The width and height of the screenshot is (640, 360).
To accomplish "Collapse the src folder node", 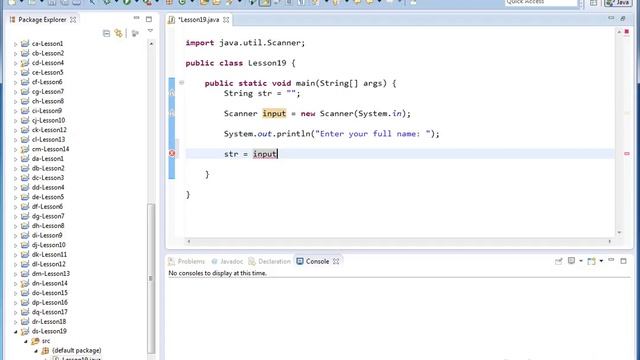I will pos(26,341).
